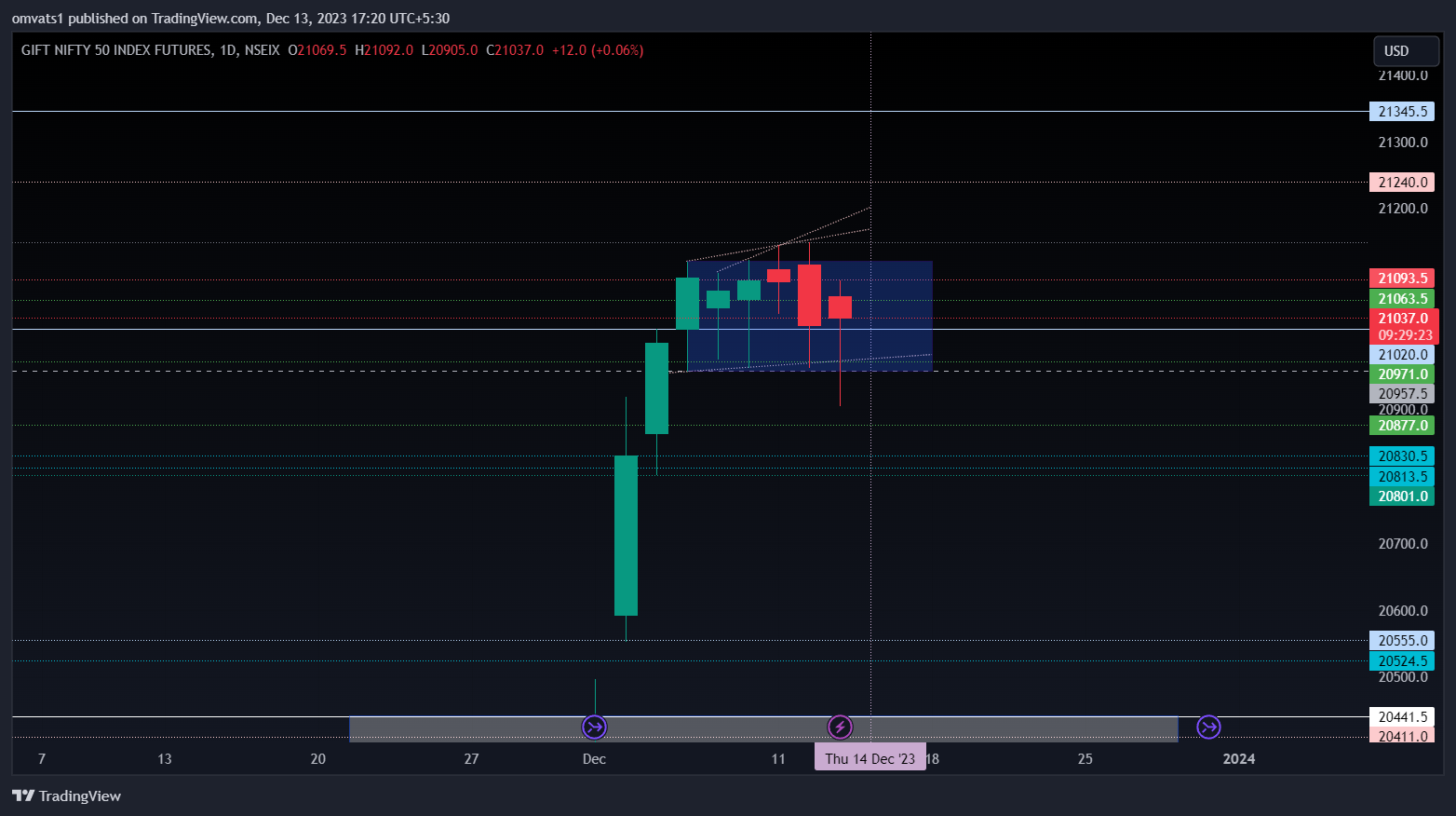Click the latest red candle body
This screenshot has height=816, width=1456.
pyautogui.click(x=840, y=307)
